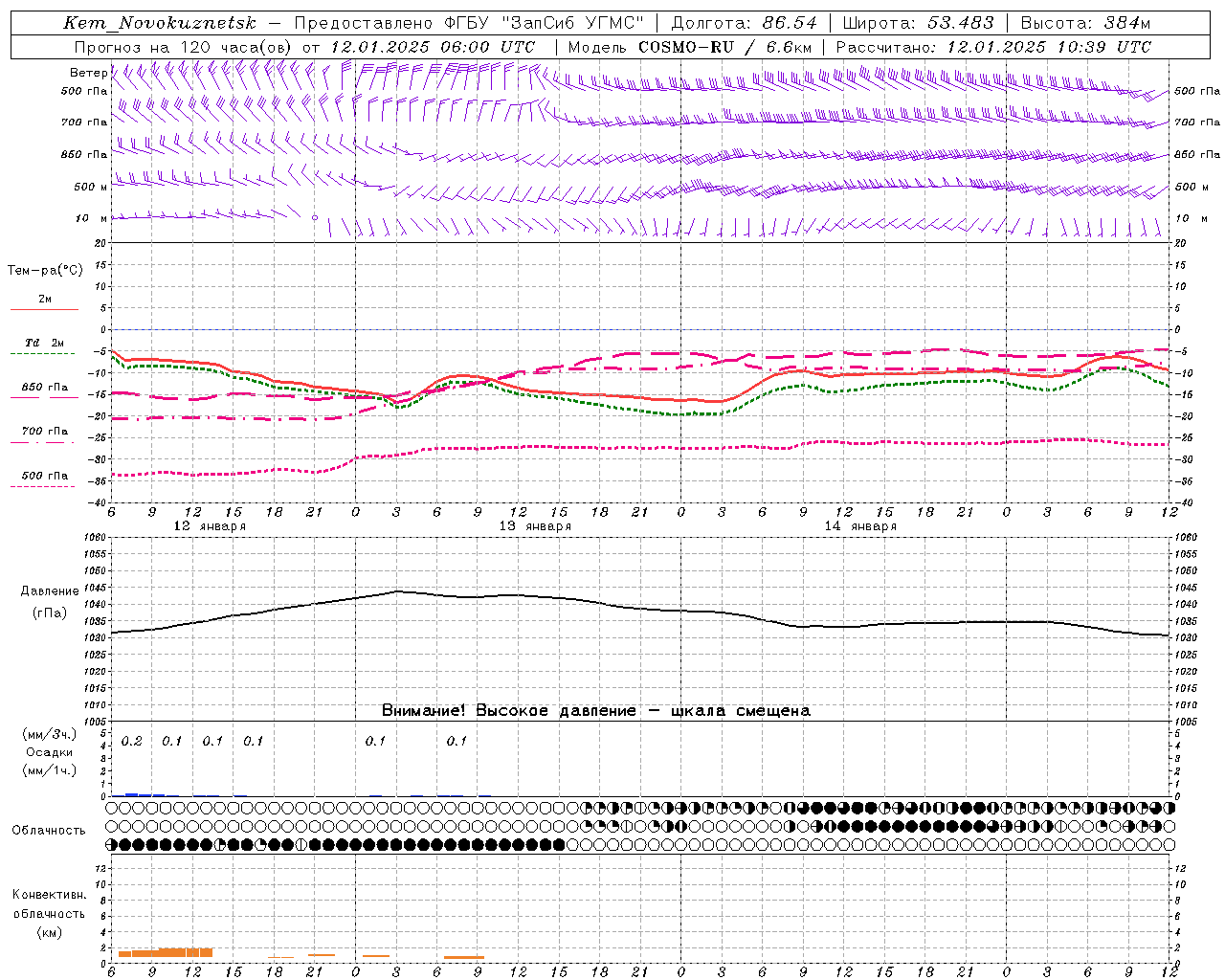Viewport: 1225px width, 980px height.
Task: Click the Ветер wind panel label
Action: point(88,73)
